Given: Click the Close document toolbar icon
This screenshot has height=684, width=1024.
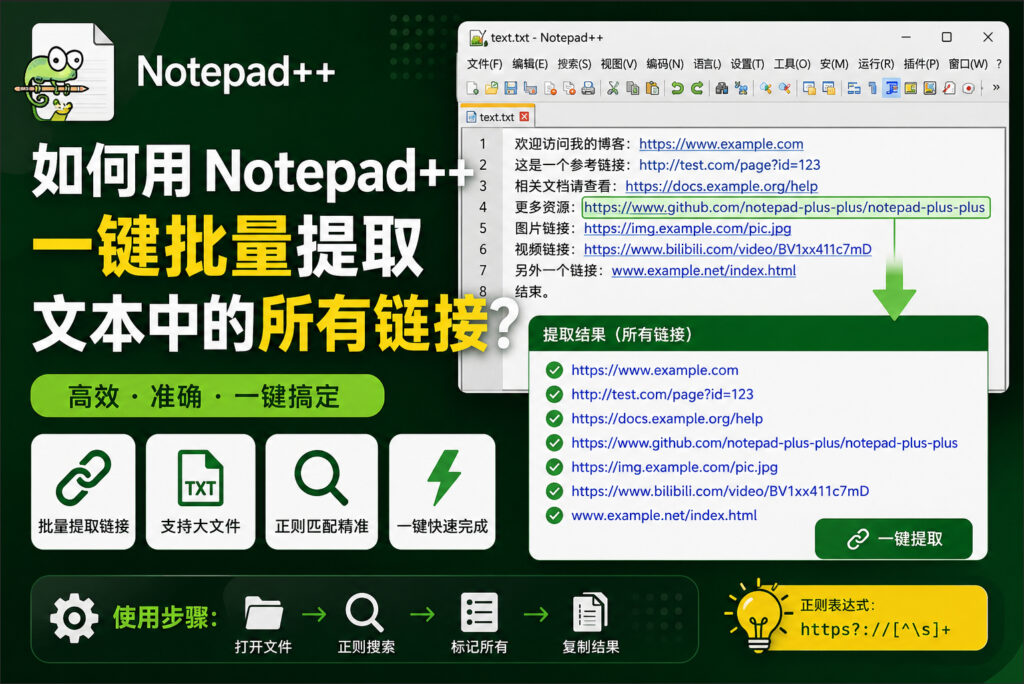Looking at the screenshot, I should pos(550,88).
